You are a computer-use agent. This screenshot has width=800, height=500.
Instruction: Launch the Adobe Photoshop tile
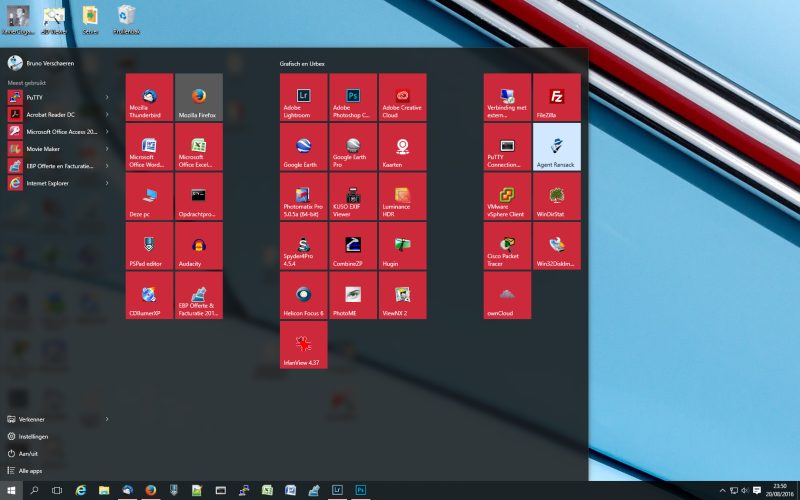(x=353, y=97)
